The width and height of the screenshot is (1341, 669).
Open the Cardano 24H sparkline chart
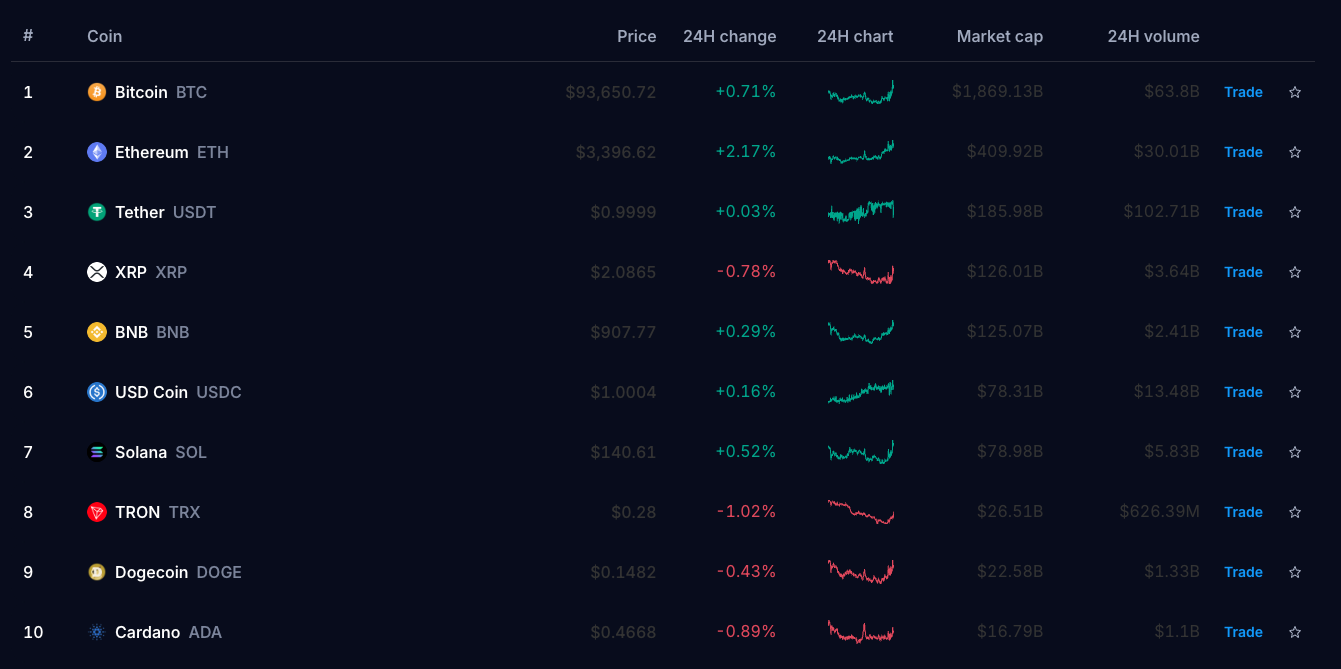(x=861, y=632)
